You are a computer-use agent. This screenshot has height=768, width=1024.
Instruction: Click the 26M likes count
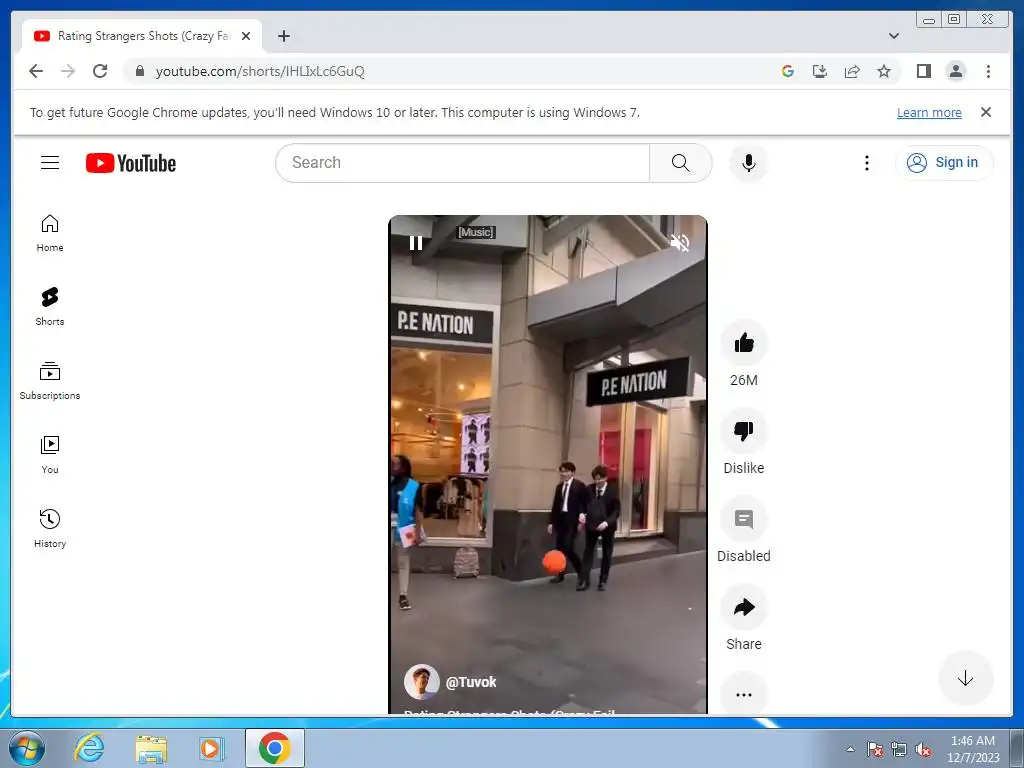point(744,380)
